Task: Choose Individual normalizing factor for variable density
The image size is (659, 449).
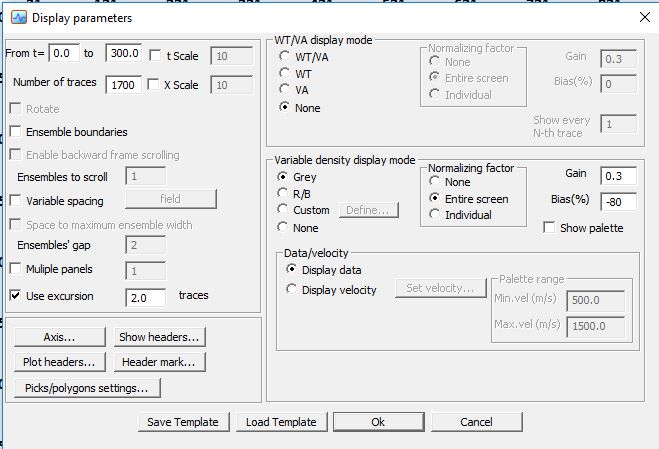Action: coord(434,214)
